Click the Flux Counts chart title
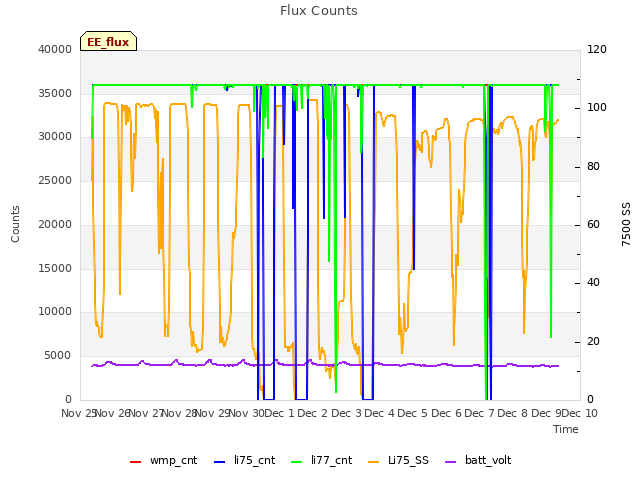Image resolution: width=640 pixels, height=480 pixels. [319, 11]
